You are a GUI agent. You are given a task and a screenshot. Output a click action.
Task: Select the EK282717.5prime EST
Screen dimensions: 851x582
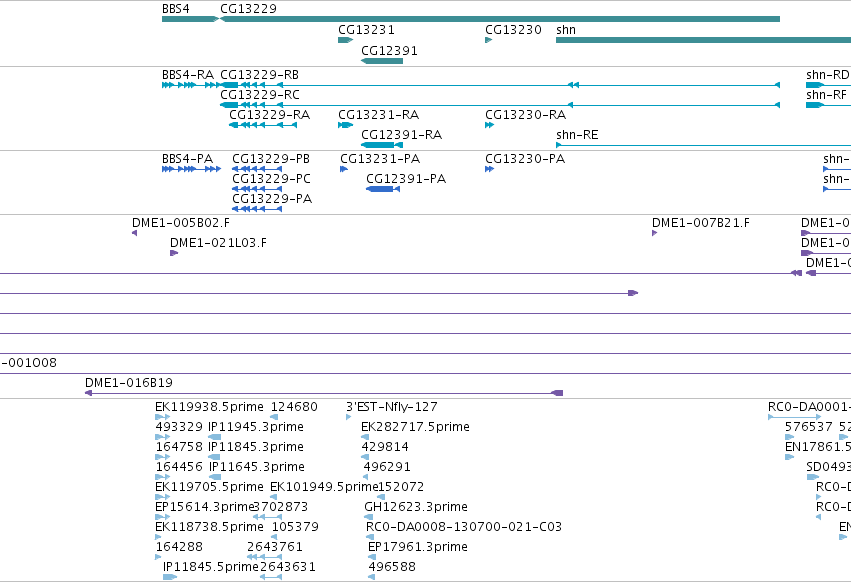(x=365, y=437)
